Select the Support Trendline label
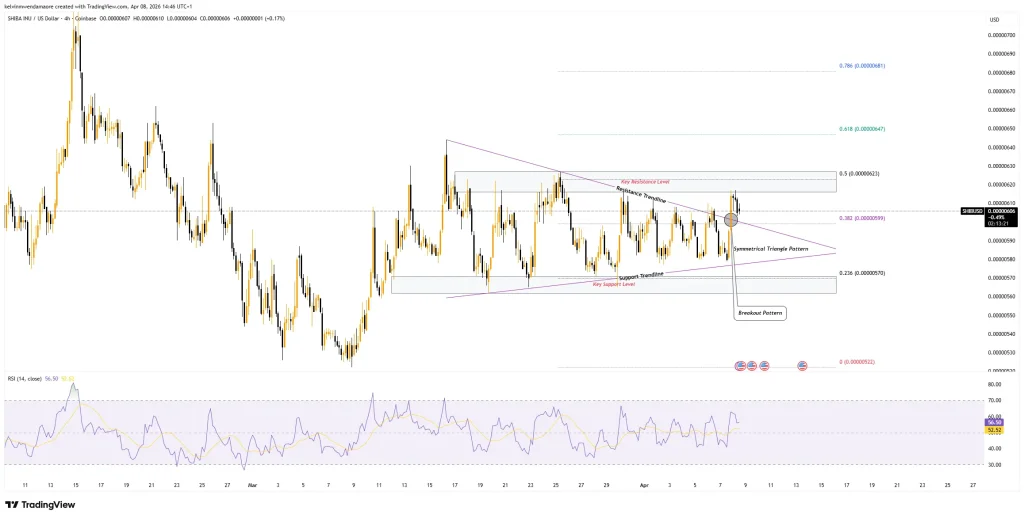 point(641,276)
